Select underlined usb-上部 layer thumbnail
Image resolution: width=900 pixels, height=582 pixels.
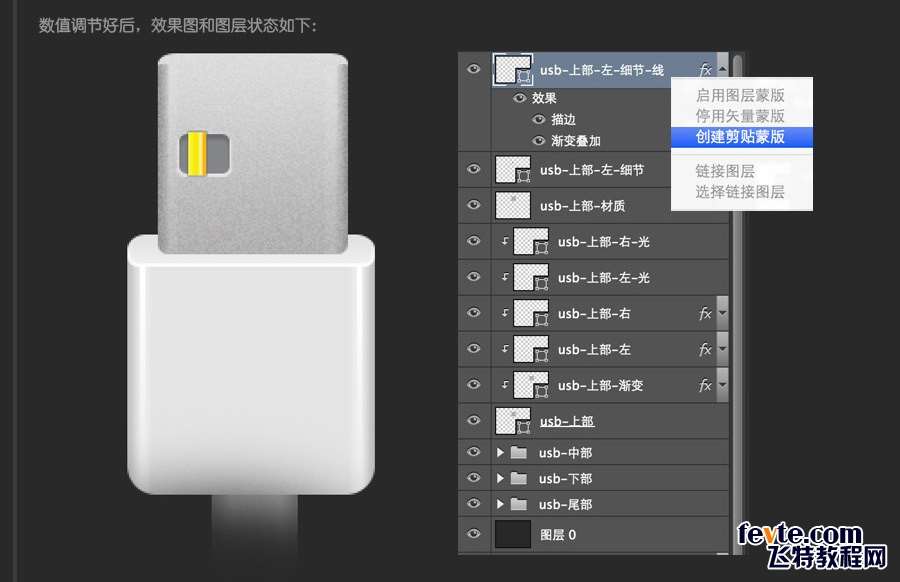coord(513,421)
